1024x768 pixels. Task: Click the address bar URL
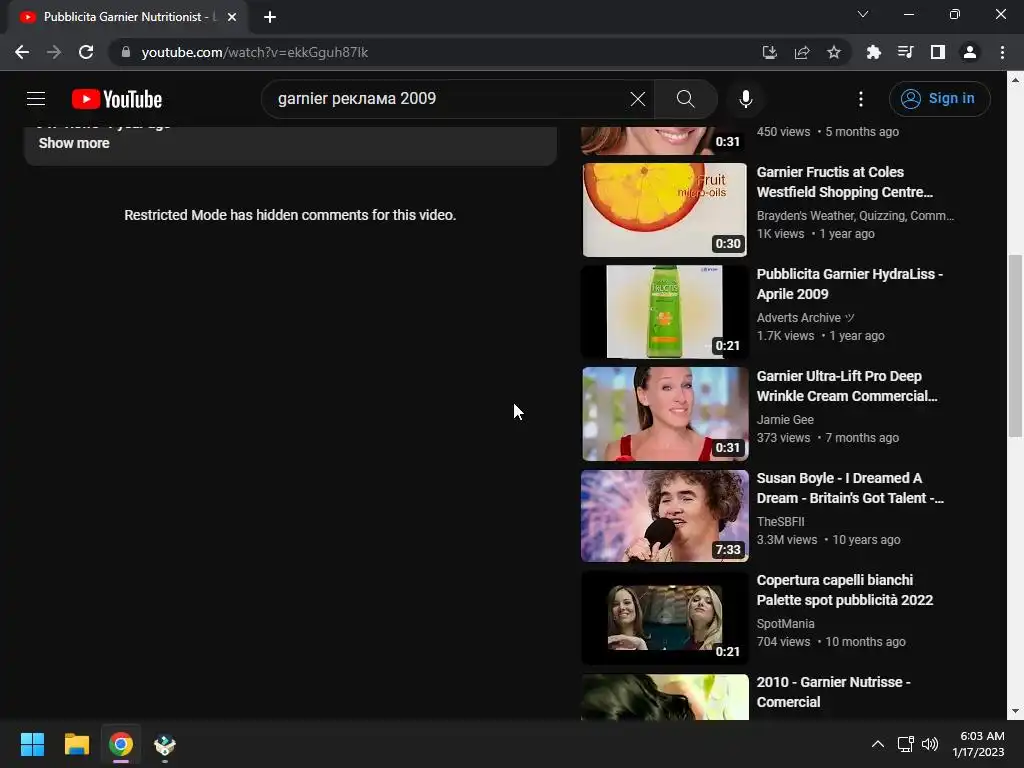click(x=255, y=52)
